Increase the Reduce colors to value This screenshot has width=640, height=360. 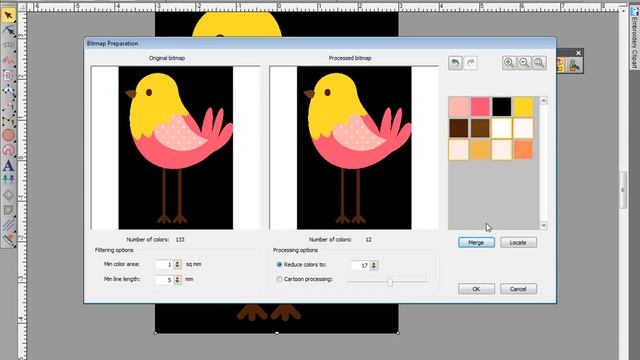pos(374,263)
